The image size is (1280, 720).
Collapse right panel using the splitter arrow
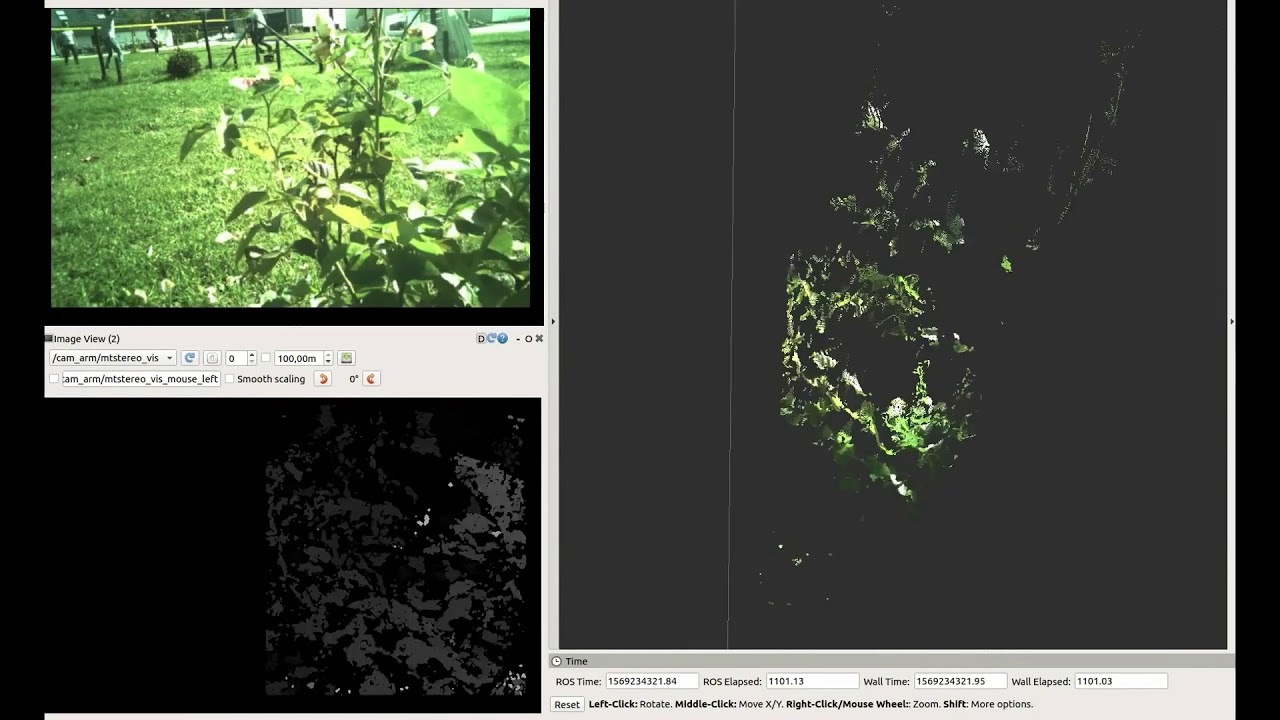click(x=1231, y=321)
